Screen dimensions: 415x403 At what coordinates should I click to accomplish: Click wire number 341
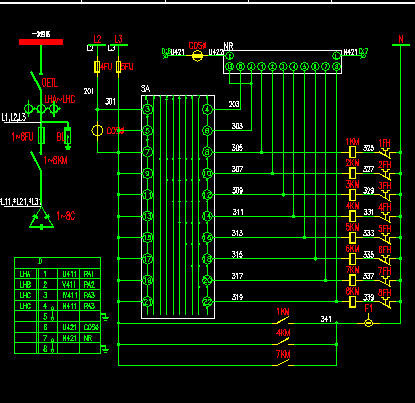coord(326,319)
